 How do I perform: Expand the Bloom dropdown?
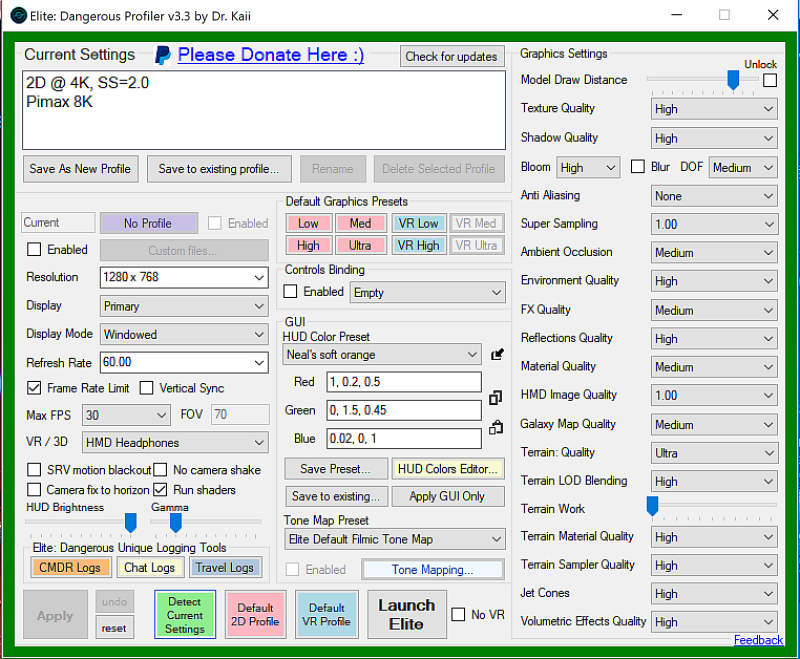click(x=588, y=168)
